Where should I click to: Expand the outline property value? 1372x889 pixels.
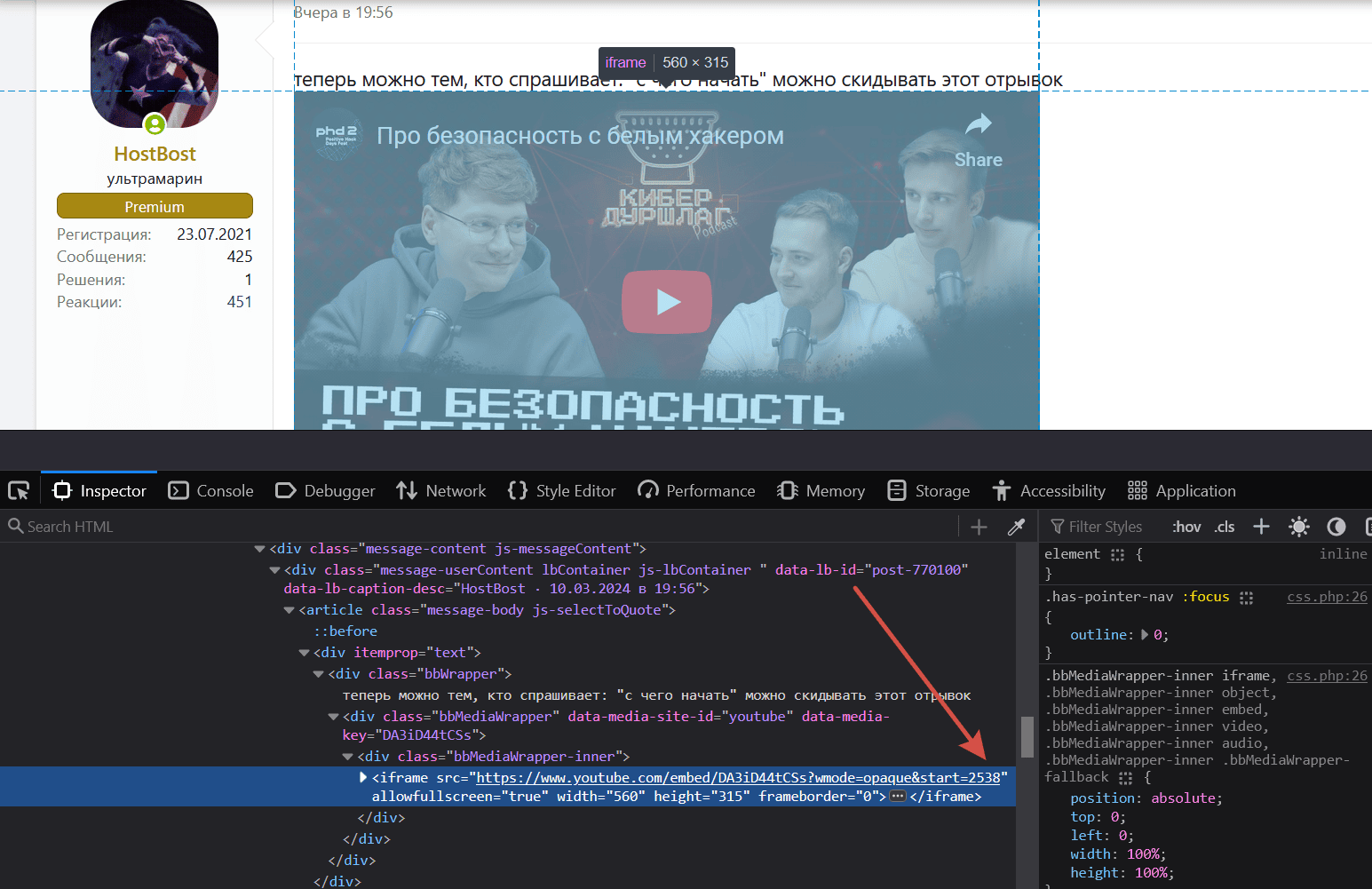(1145, 635)
